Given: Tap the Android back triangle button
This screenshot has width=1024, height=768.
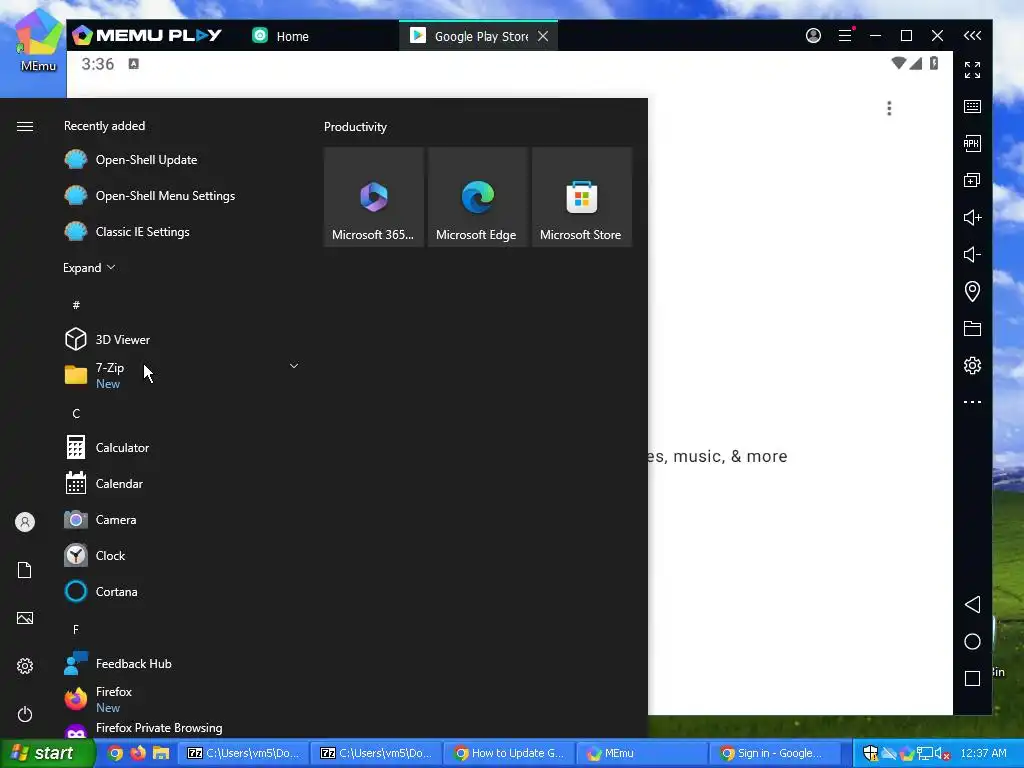Looking at the screenshot, I should [972, 604].
